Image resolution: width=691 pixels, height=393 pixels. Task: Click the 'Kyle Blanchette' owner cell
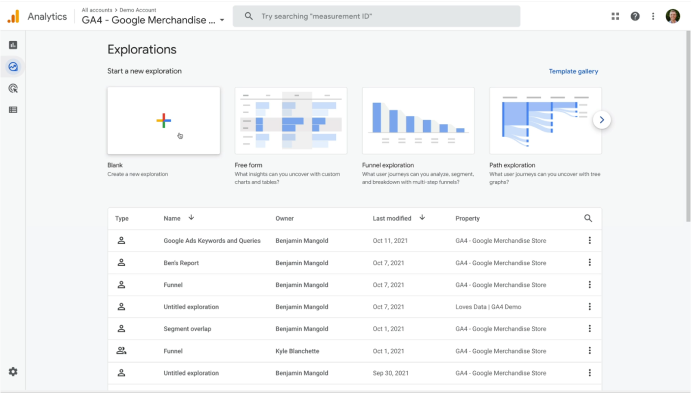297,351
